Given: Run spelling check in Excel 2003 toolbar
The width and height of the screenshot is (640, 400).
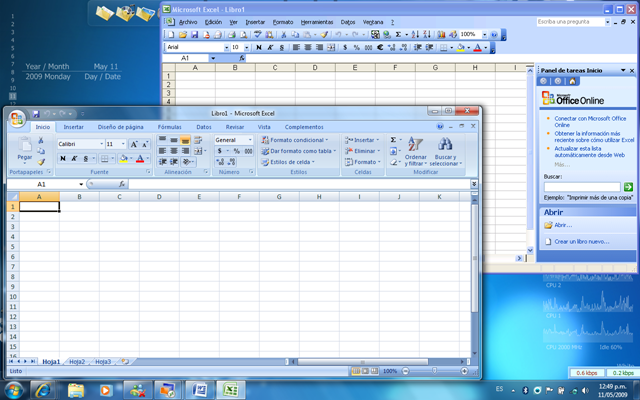Looking at the screenshot, I should (x=258, y=35).
